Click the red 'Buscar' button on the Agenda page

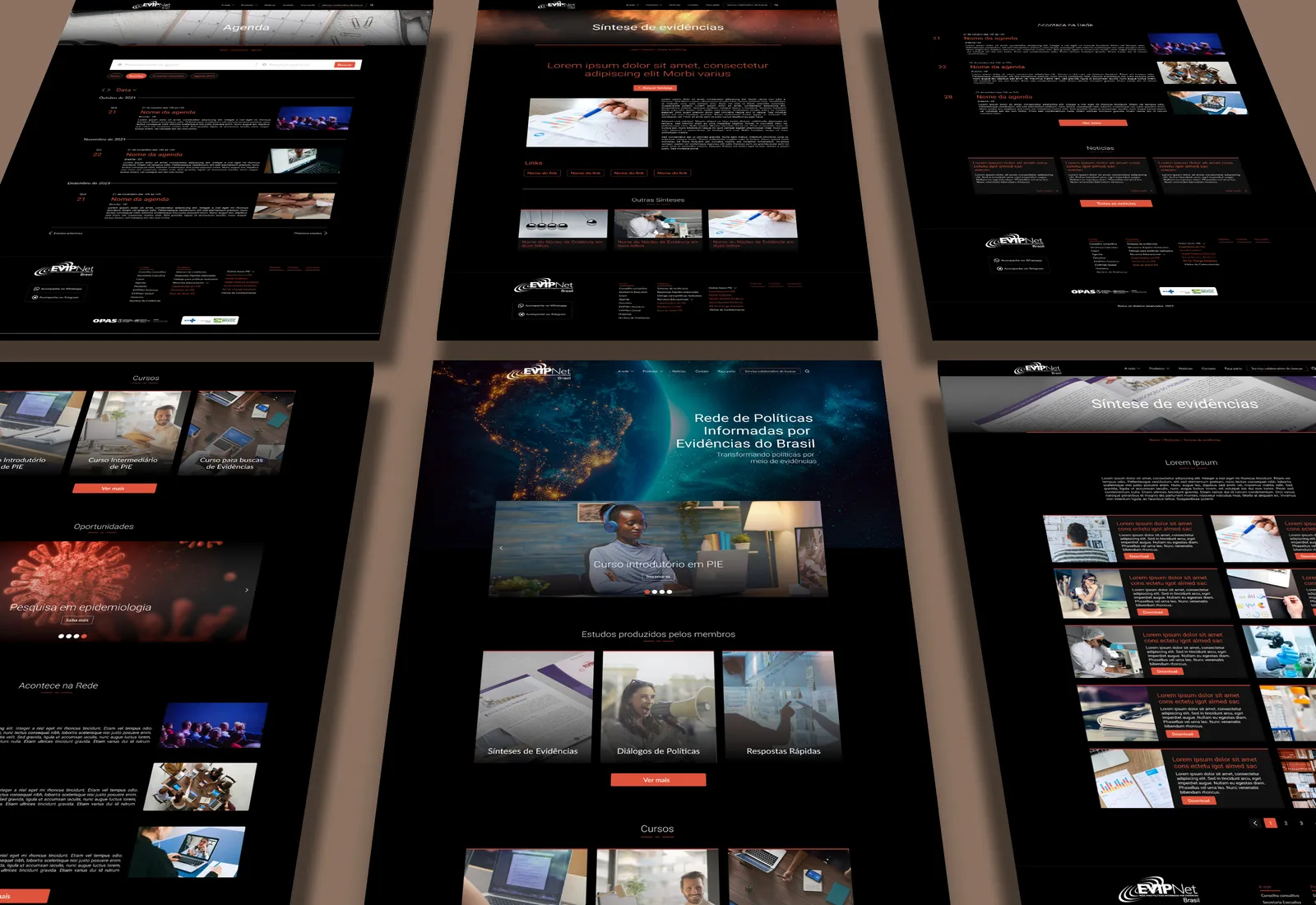[345, 64]
